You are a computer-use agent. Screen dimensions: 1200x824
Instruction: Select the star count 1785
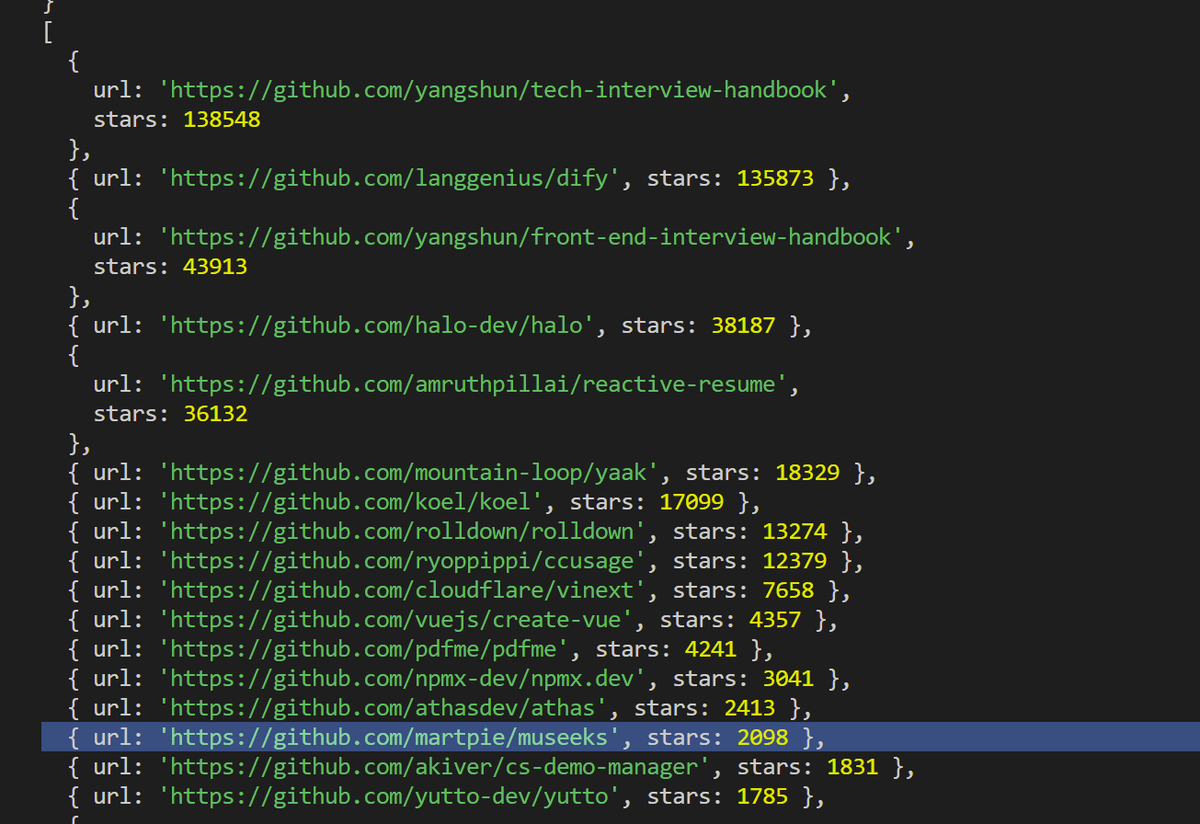[x=762, y=797]
